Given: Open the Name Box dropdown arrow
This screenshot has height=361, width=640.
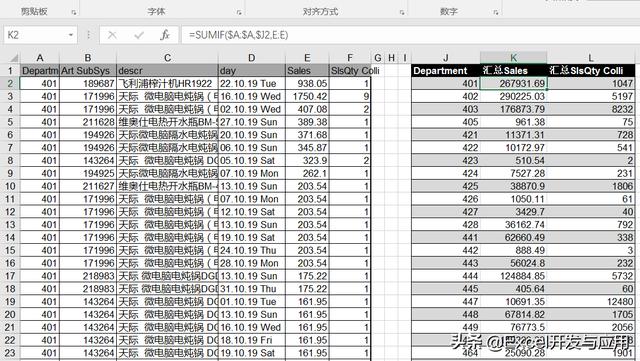Looking at the screenshot, I should 71,35.
